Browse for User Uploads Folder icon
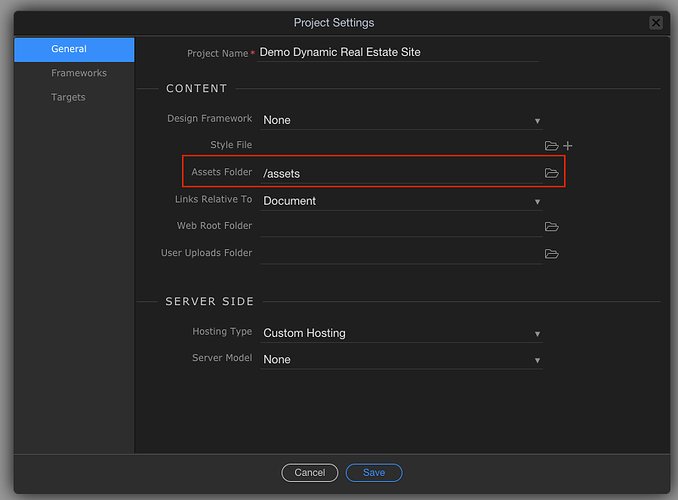Screen dimensions: 678x500 pyautogui.click(x=551, y=253)
